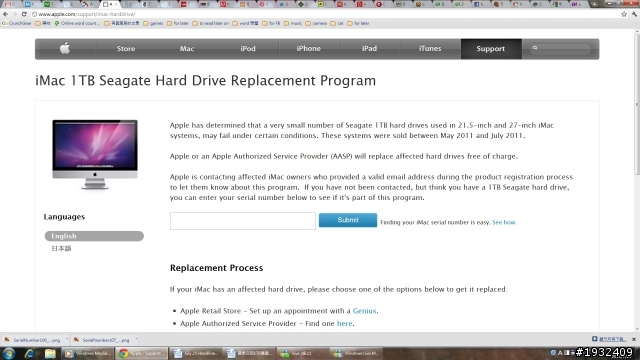Open the SerialNumber107 png download
Screen dimensions: 640x360
(x=102, y=340)
